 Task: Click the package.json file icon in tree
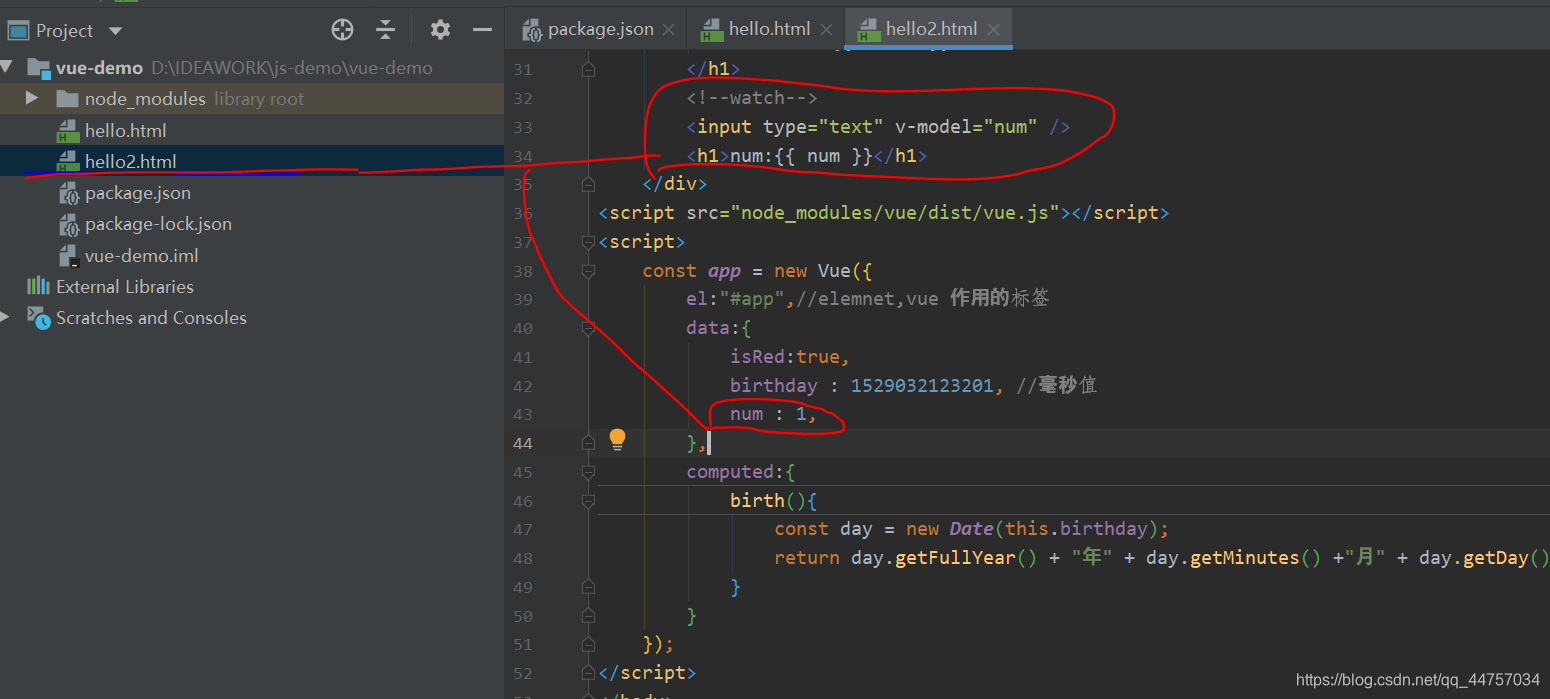pos(68,193)
